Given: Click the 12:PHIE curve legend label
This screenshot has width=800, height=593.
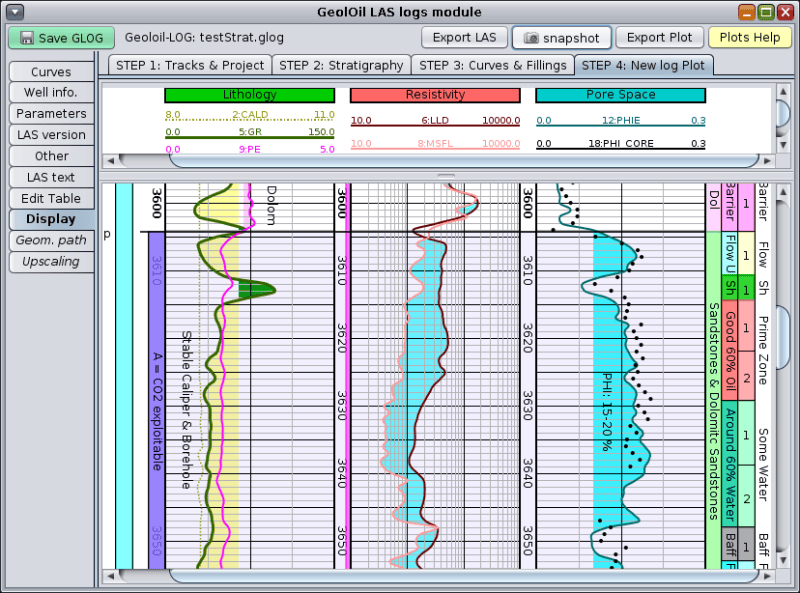Looking at the screenshot, I should 621,120.
